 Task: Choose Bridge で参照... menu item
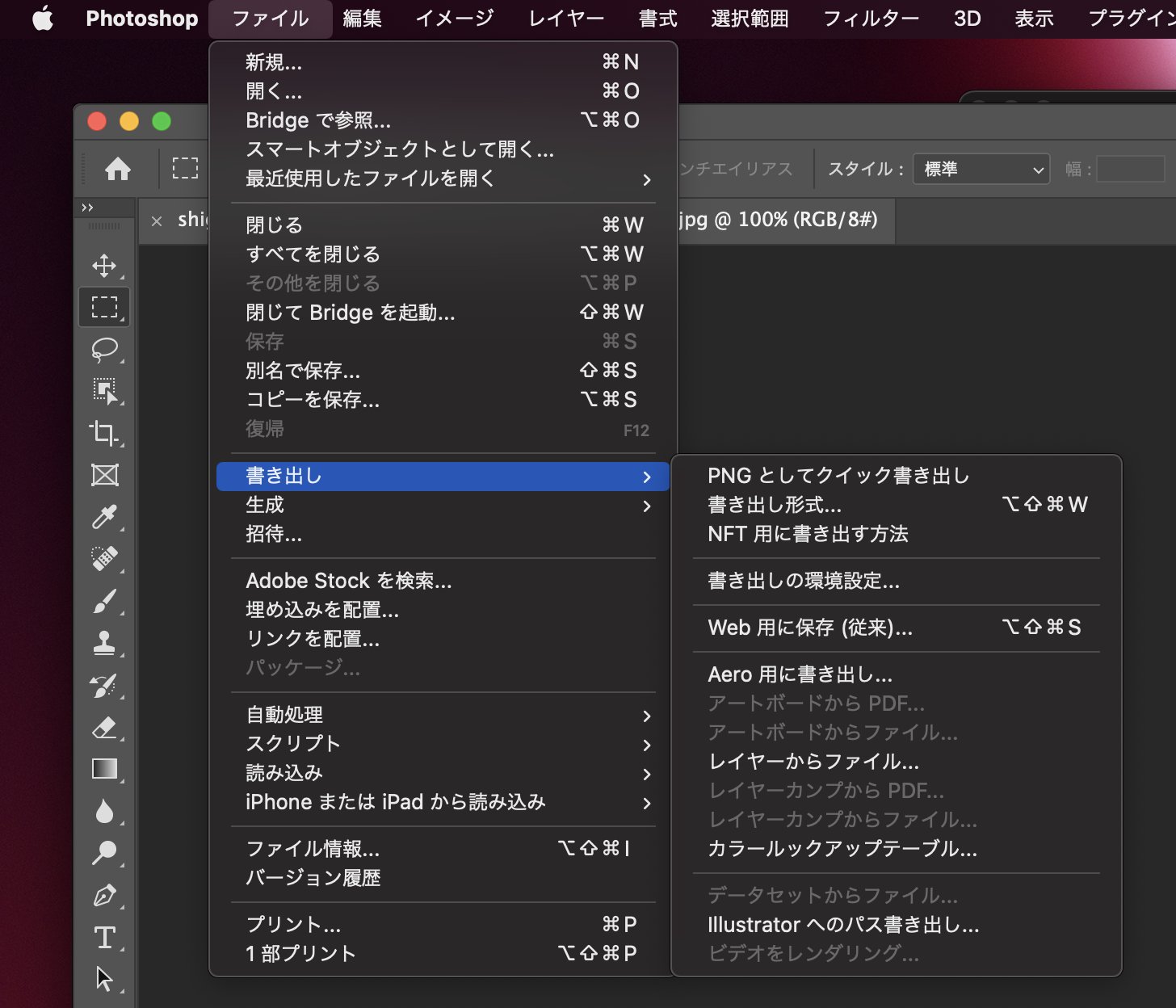(x=443, y=120)
